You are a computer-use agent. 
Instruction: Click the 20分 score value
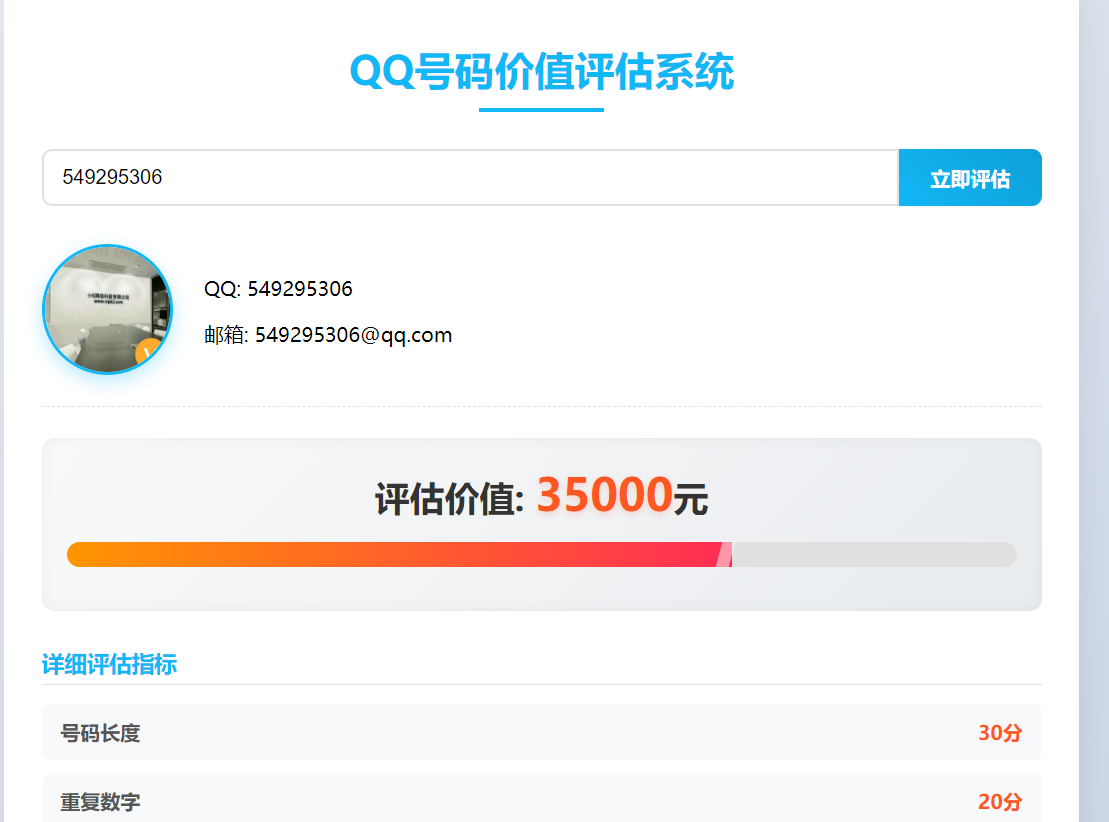tap(1000, 802)
